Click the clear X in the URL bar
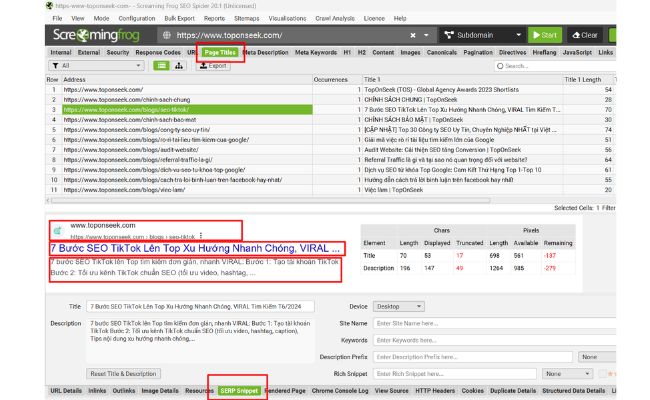Viewport: 650px width, 400px height. (412, 34)
